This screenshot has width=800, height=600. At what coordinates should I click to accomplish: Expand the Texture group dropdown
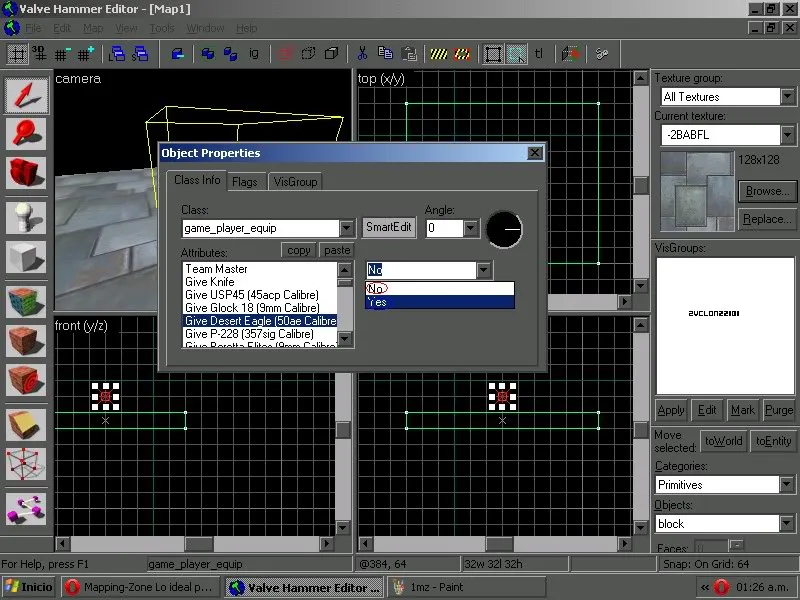pos(789,97)
